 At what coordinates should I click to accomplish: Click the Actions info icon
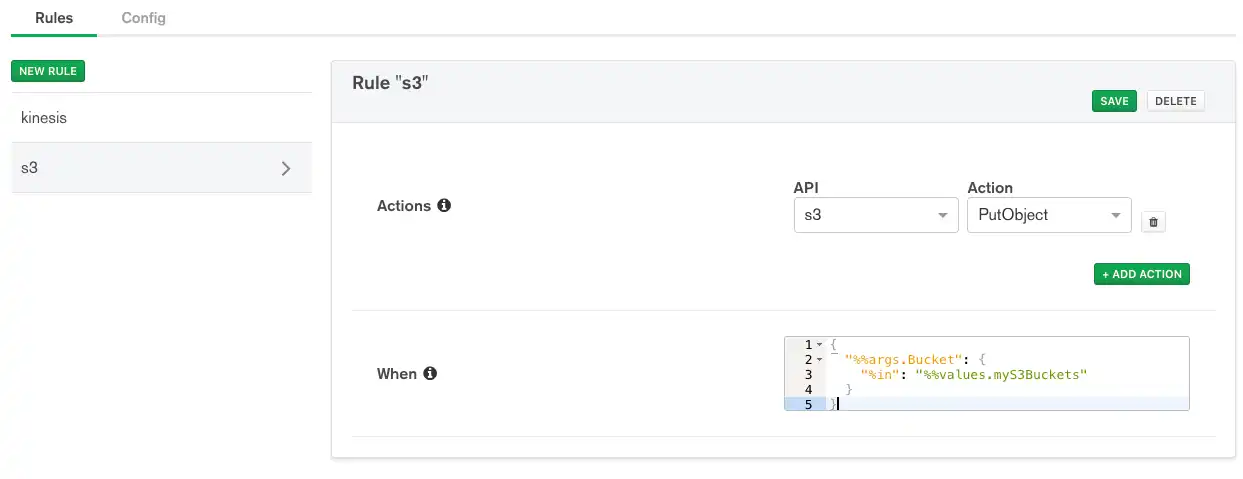pyautogui.click(x=444, y=206)
